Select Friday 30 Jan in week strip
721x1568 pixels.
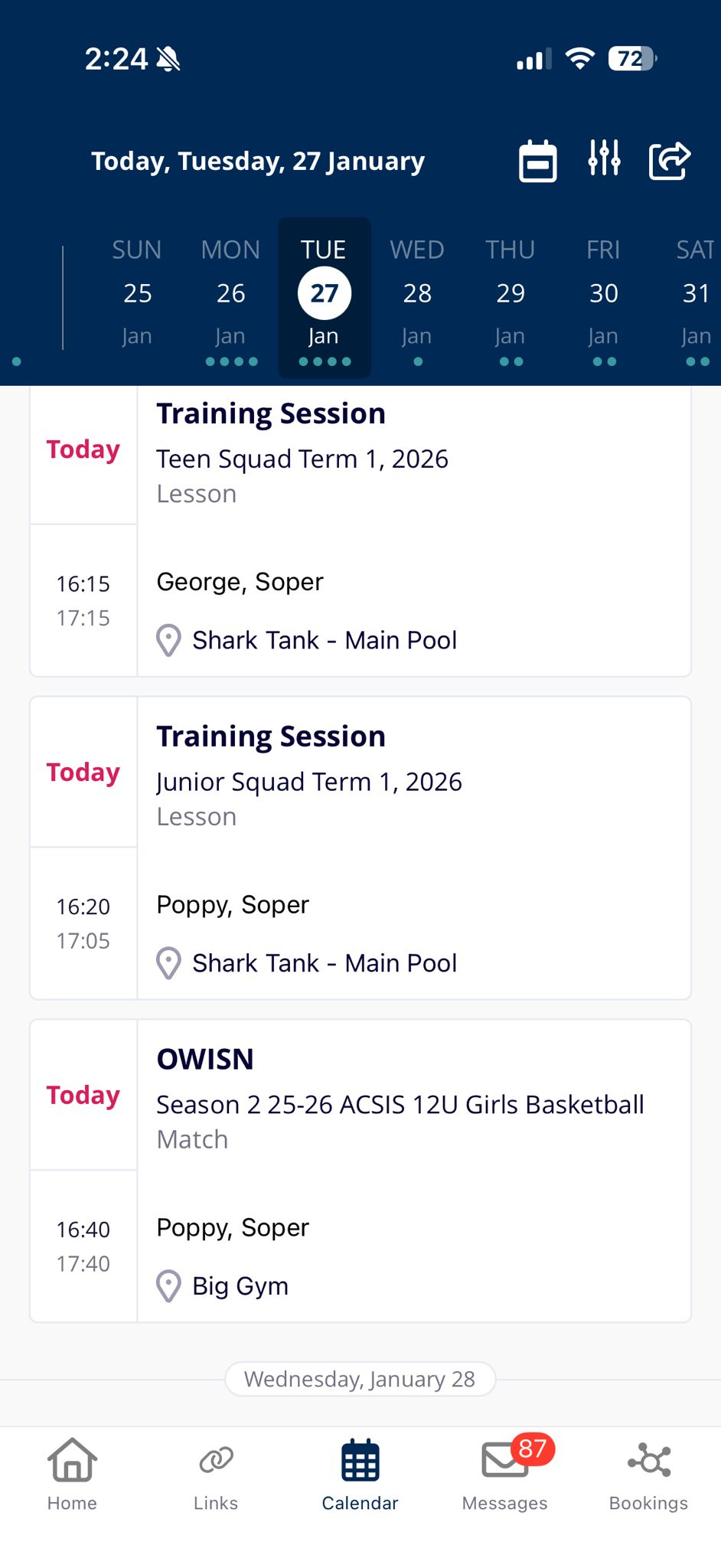604,295
